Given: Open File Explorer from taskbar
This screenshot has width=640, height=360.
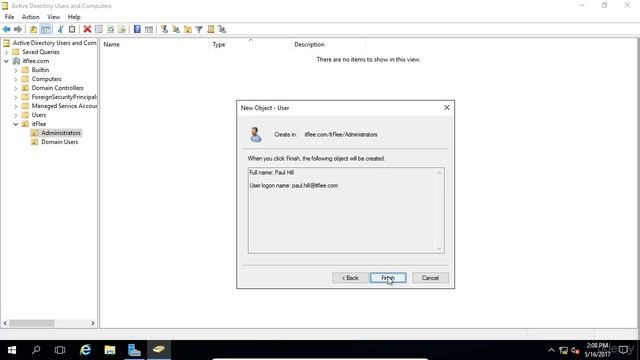Looking at the screenshot, I should (x=109, y=350).
